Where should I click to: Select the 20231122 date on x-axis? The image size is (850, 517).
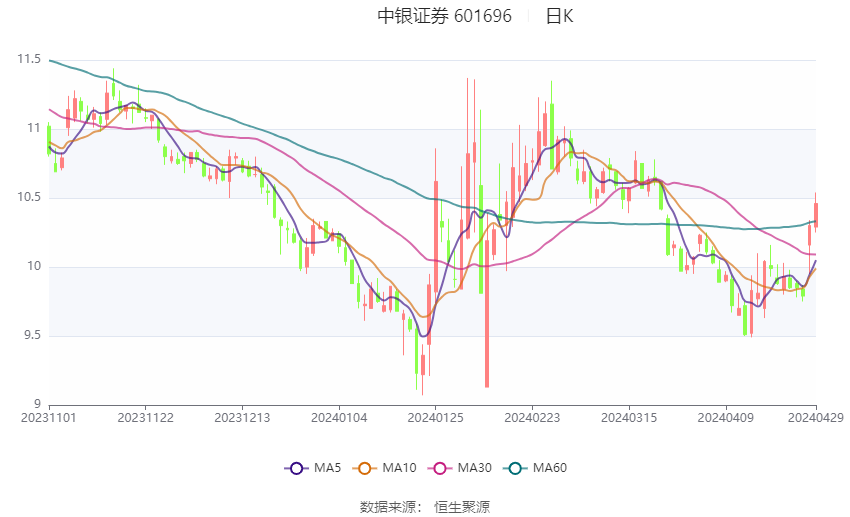145,417
